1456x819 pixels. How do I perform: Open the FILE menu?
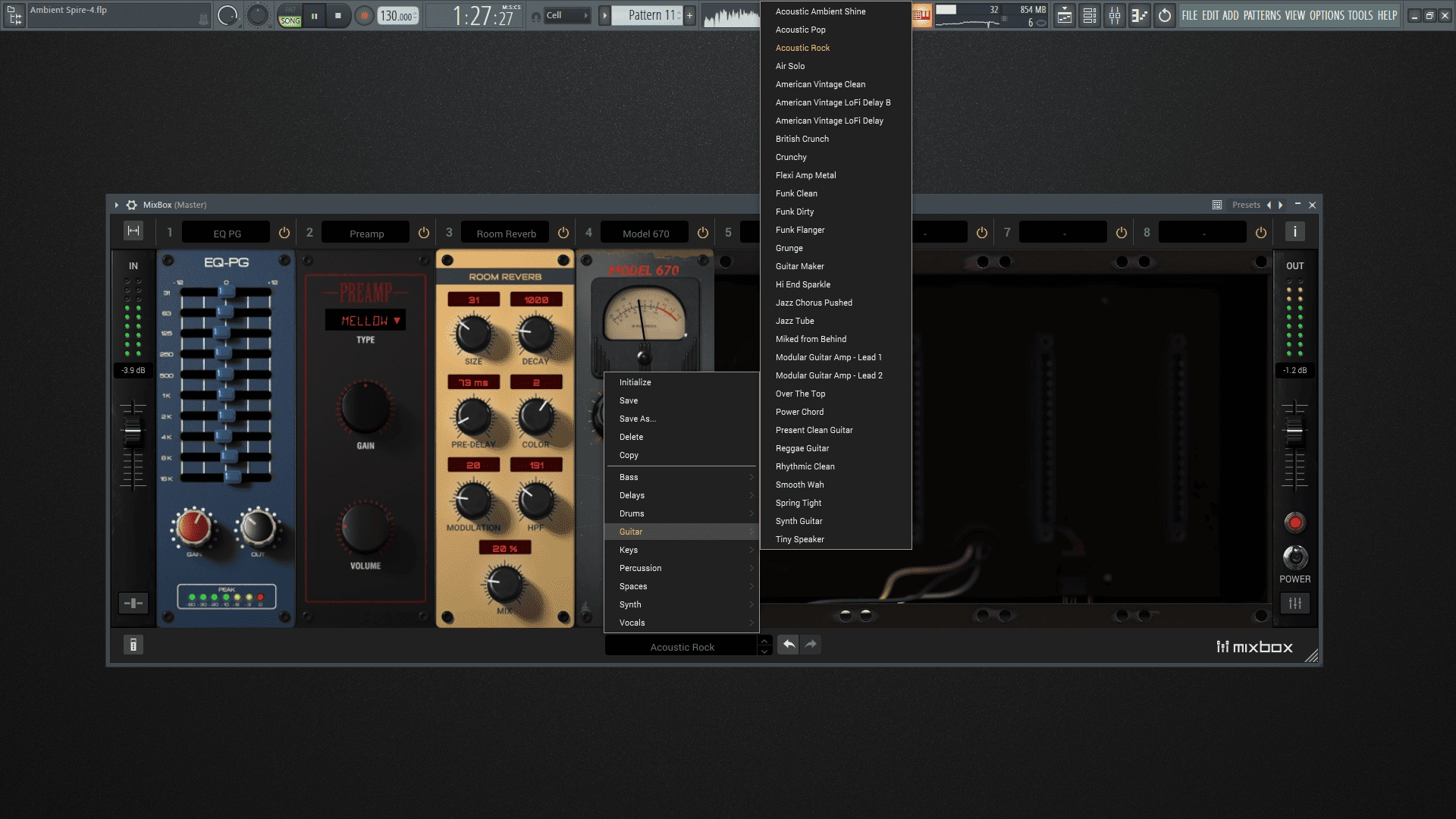click(x=1190, y=15)
